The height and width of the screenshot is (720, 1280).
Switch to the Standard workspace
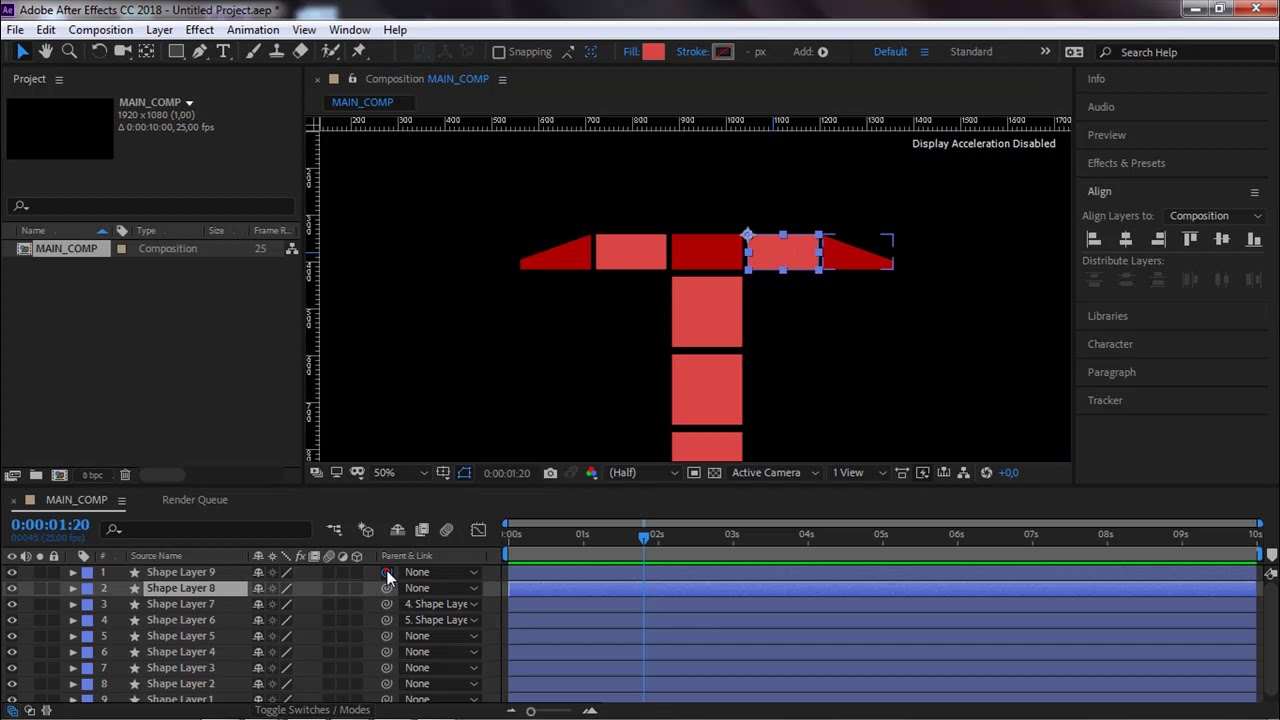[971, 52]
